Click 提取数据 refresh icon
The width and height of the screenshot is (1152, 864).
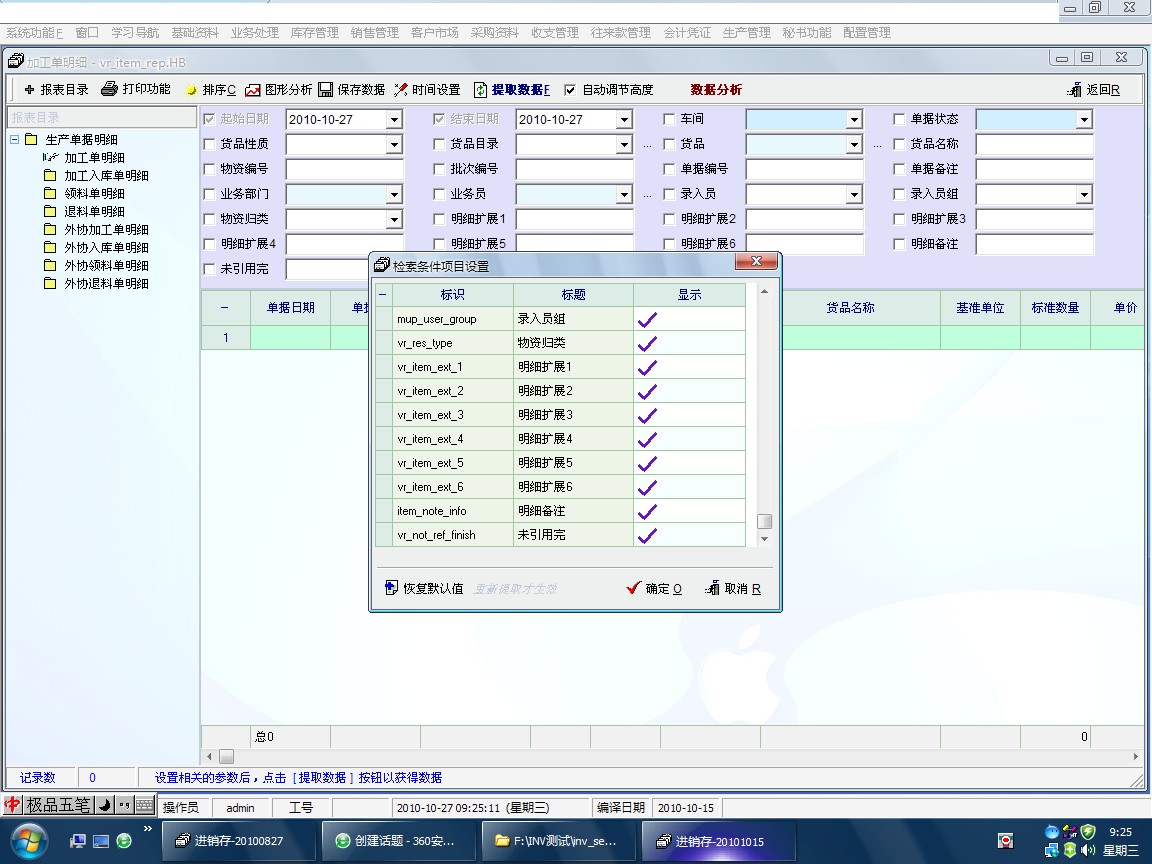(x=481, y=90)
